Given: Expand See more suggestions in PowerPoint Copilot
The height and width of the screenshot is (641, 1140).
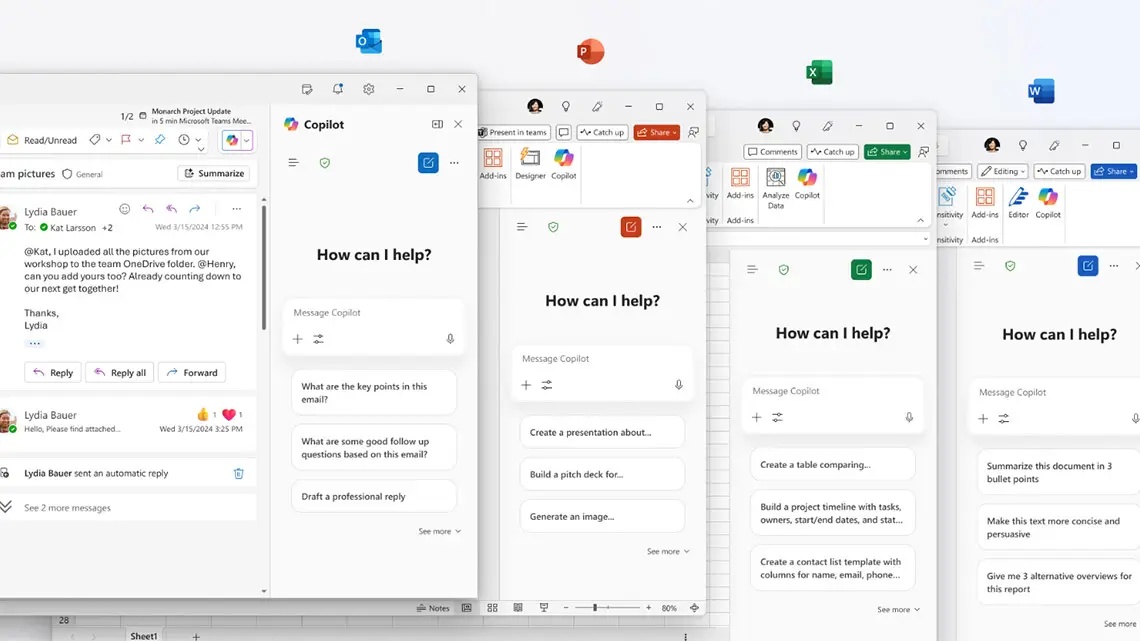Looking at the screenshot, I should [668, 552].
